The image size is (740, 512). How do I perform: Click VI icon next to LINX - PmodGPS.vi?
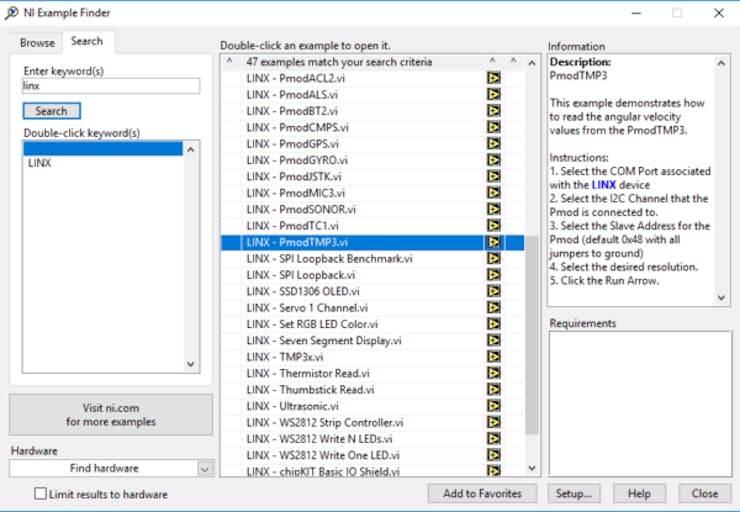point(494,143)
